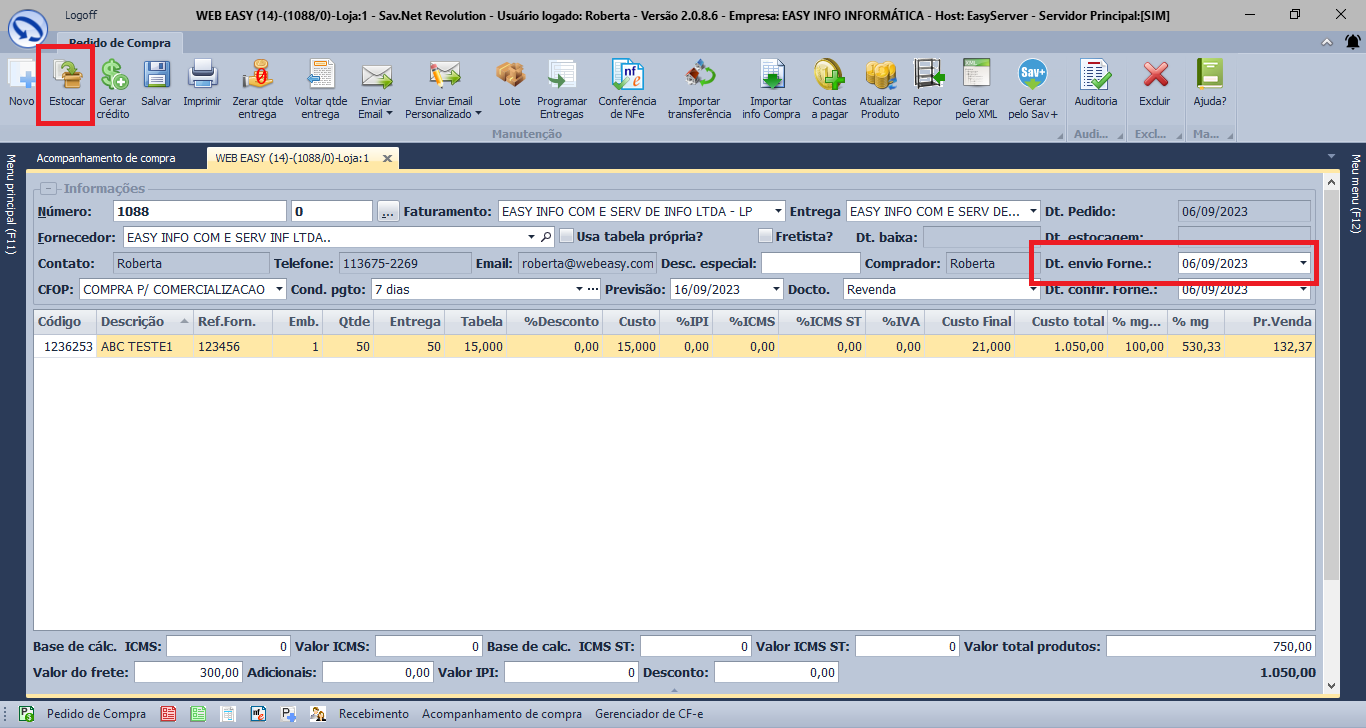Click the red list icon in status bar
The width and height of the screenshot is (1366, 728).
(168, 714)
